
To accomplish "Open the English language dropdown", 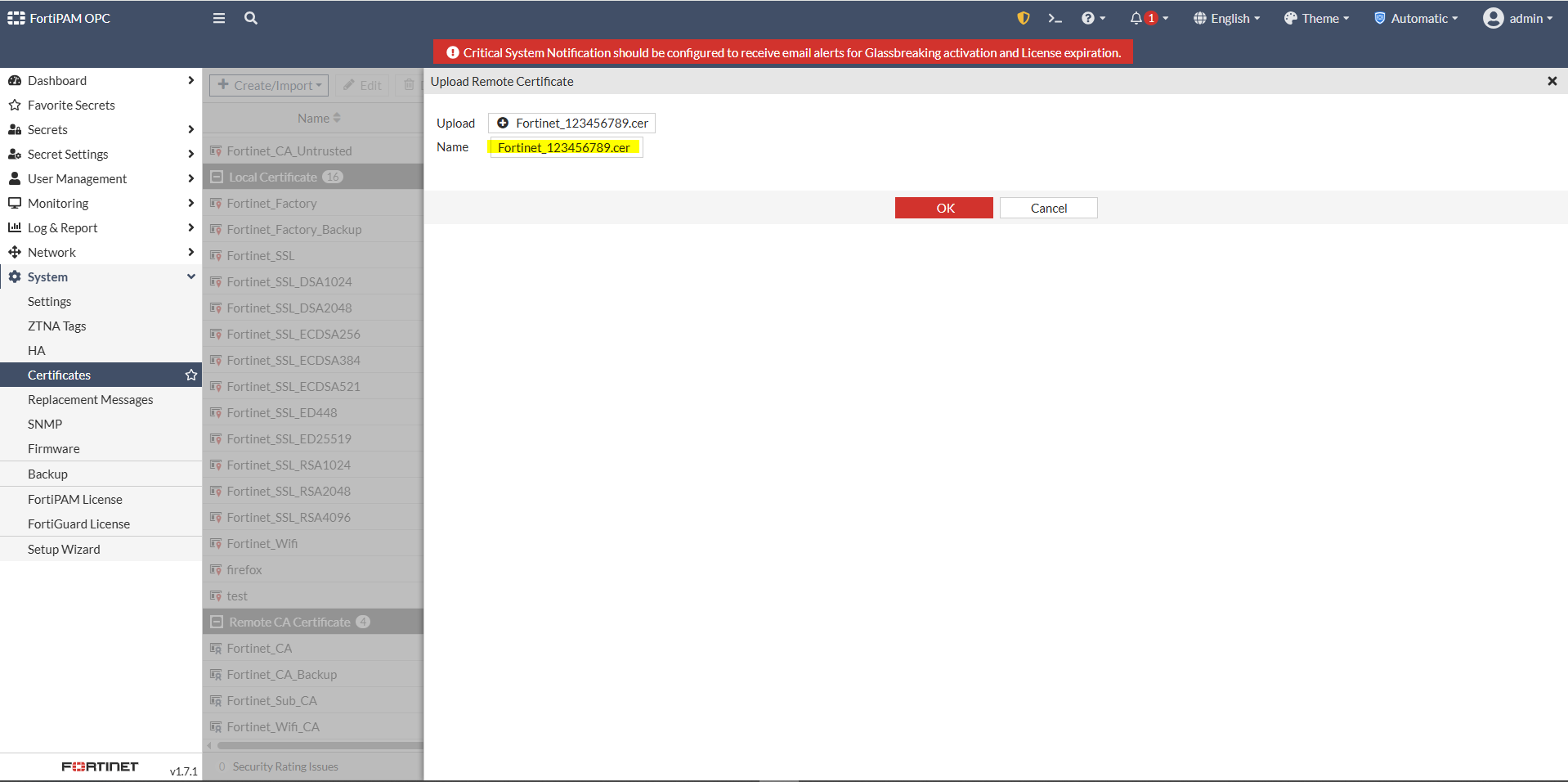I will click(x=1226, y=18).
